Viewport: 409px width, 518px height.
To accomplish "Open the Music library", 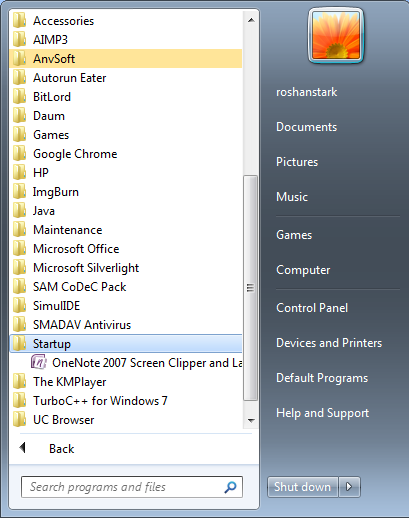I will point(292,197).
